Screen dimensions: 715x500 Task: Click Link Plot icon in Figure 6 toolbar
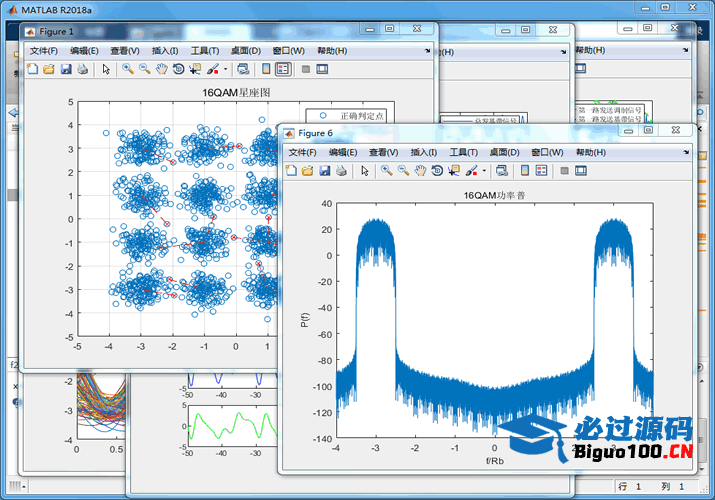[502, 171]
